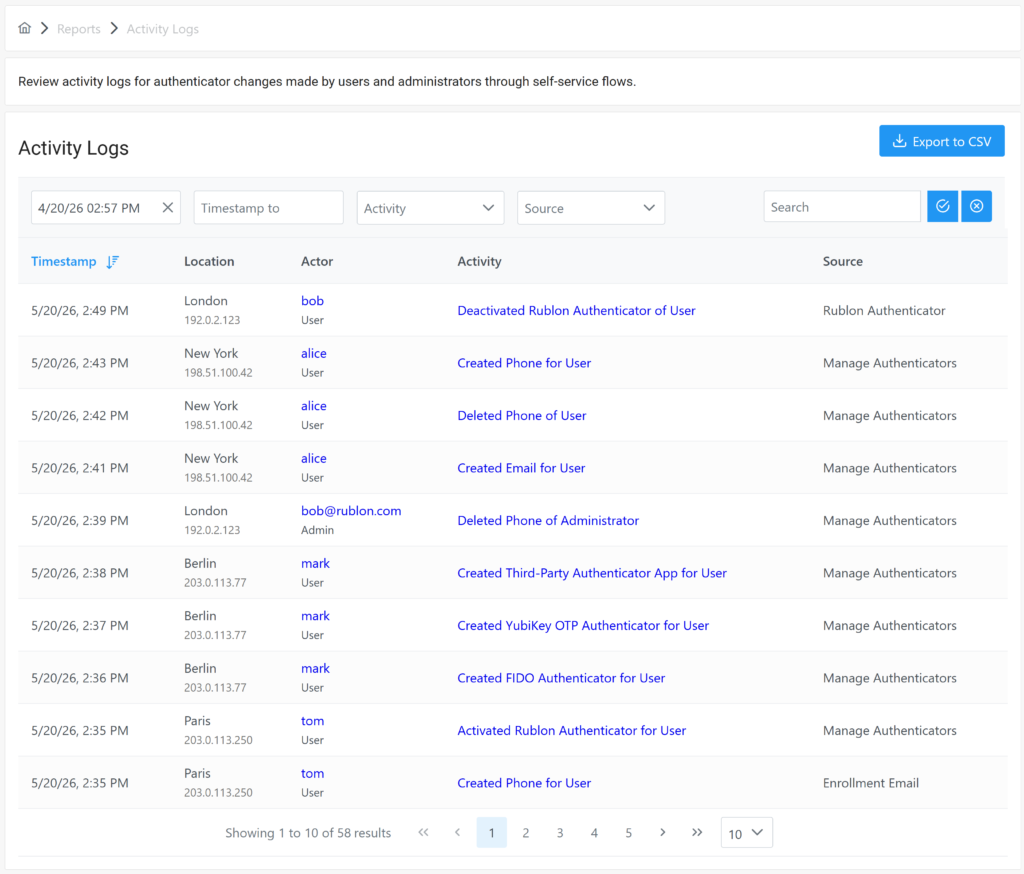Viewport: 1024px width, 874px height.
Task: Open Deactivated Rublon Authenticator of User entry
Action: pyautogui.click(x=576, y=310)
